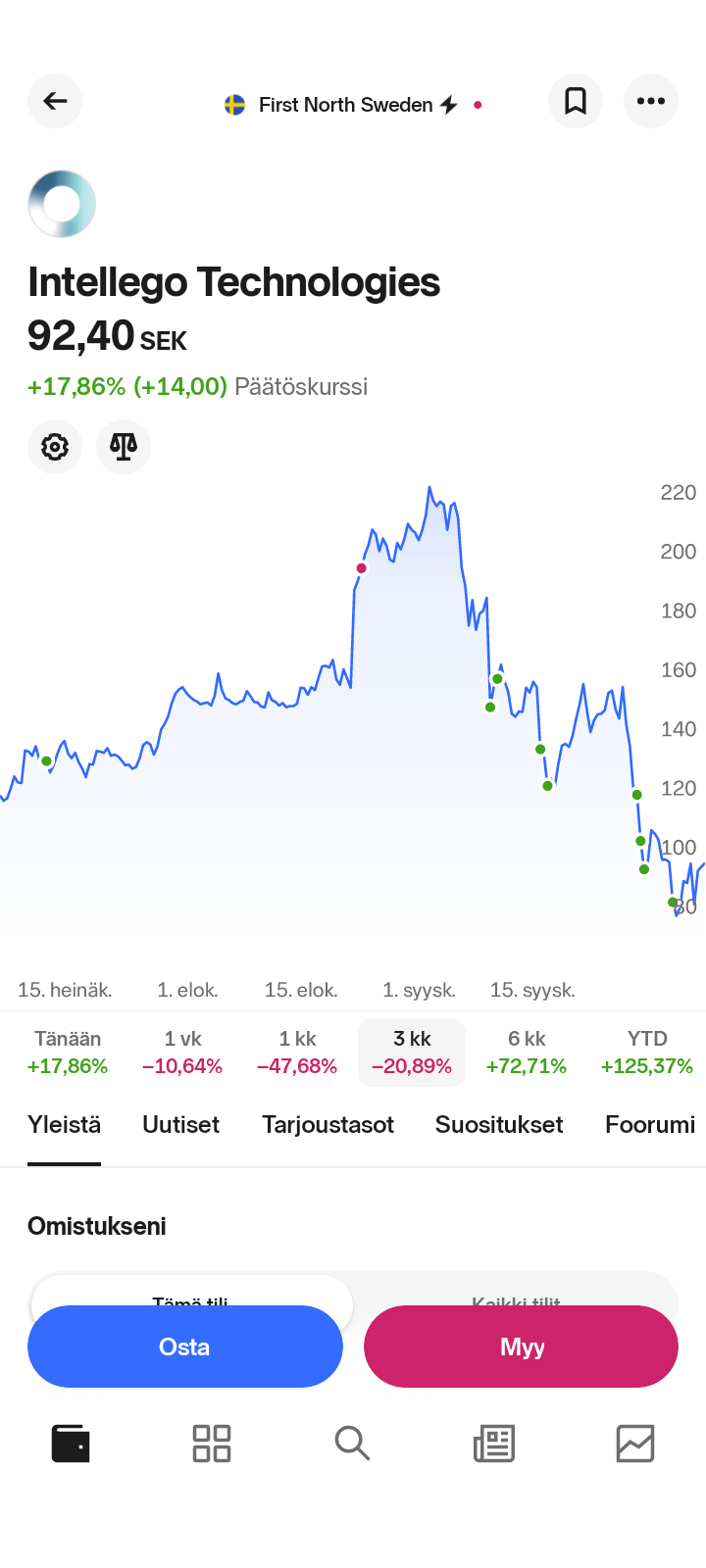Switch to the Tarjoustasot tab
This screenshot has height=1568, width=706.
click(x=328, y=1125)
